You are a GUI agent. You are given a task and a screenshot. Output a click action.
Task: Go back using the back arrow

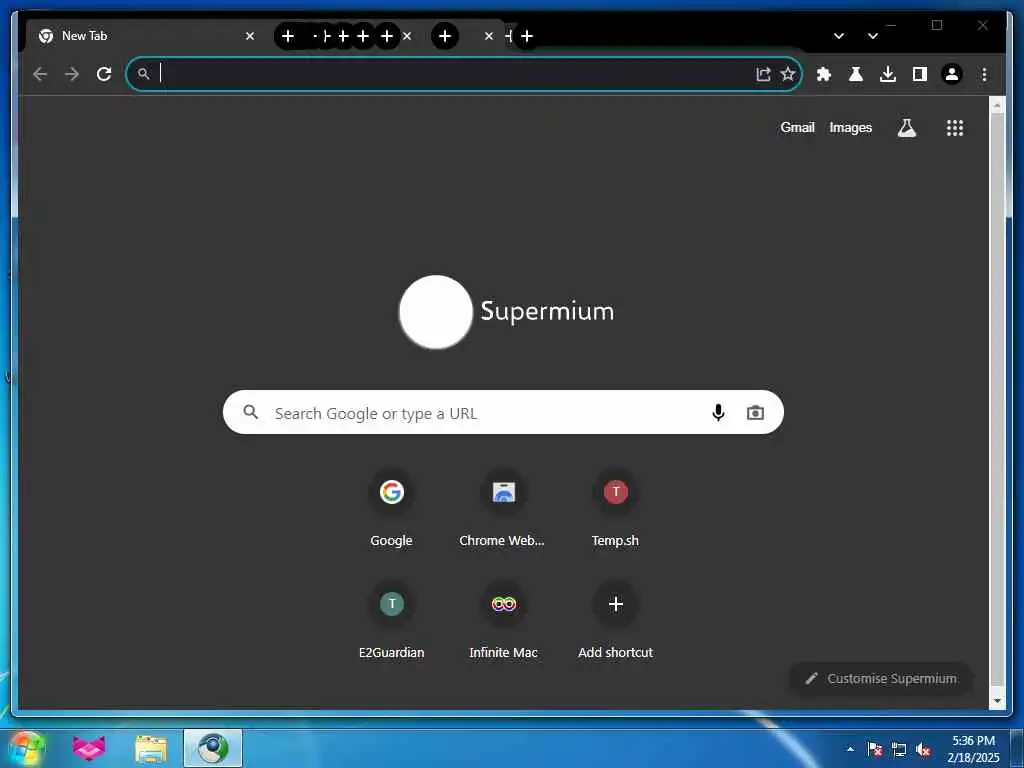point(40,74)
